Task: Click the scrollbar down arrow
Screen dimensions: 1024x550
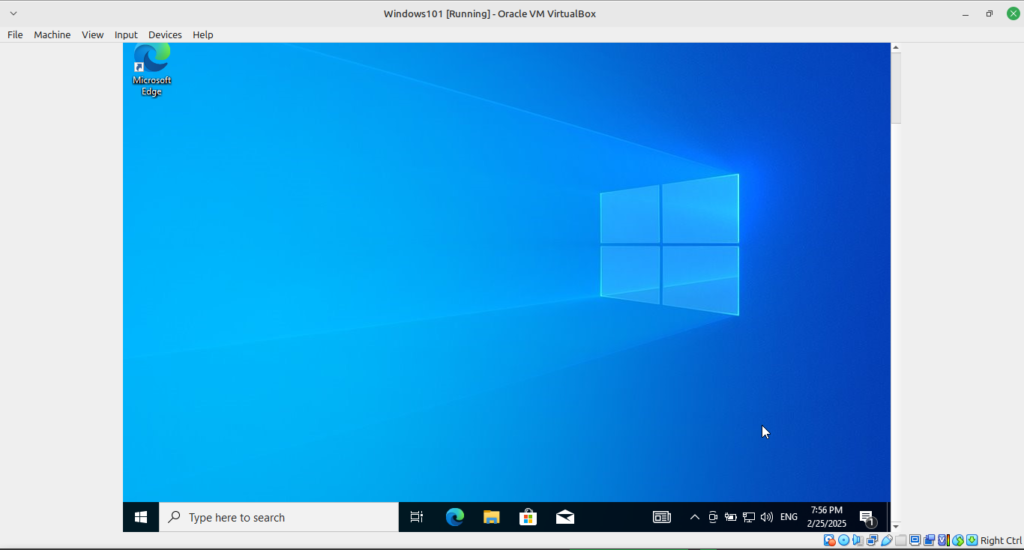Action: 896,526
